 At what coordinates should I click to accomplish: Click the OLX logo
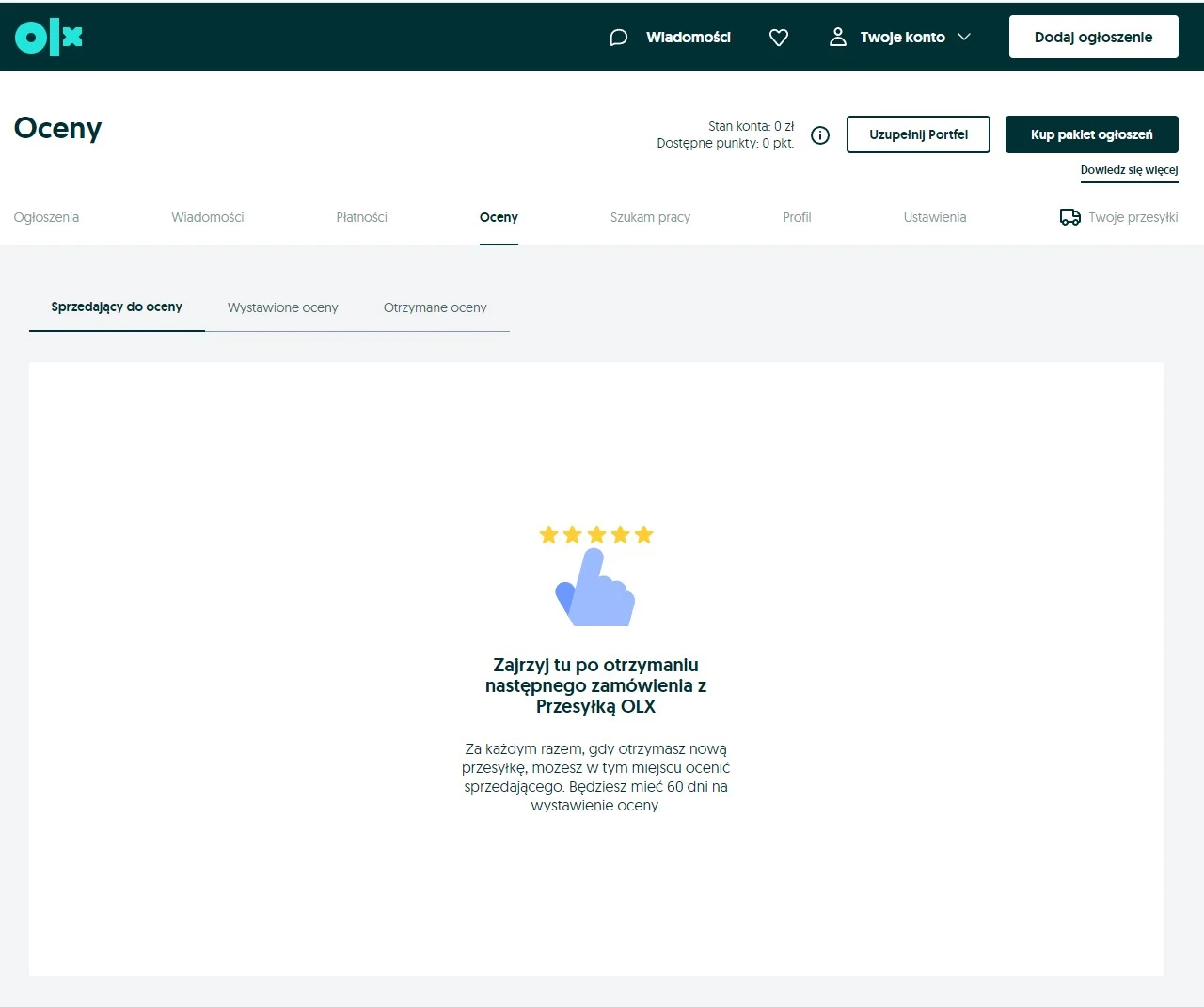pyautogui.click(x=47, y=37)
